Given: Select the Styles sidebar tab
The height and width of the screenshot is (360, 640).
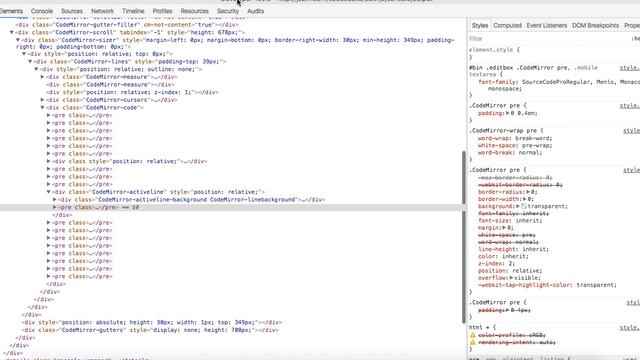Looking at the screenshot, I should pyautogui.click(x=480, y=25).
